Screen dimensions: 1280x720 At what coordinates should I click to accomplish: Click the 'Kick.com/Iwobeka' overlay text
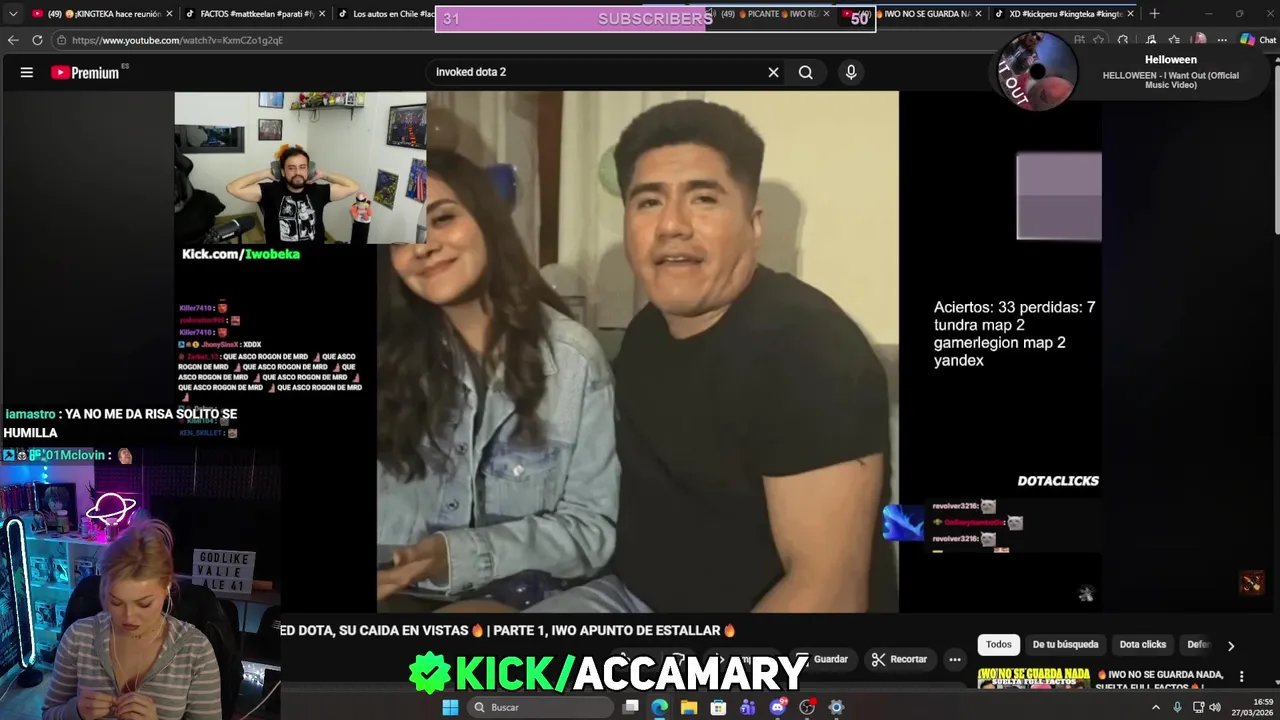241,254
